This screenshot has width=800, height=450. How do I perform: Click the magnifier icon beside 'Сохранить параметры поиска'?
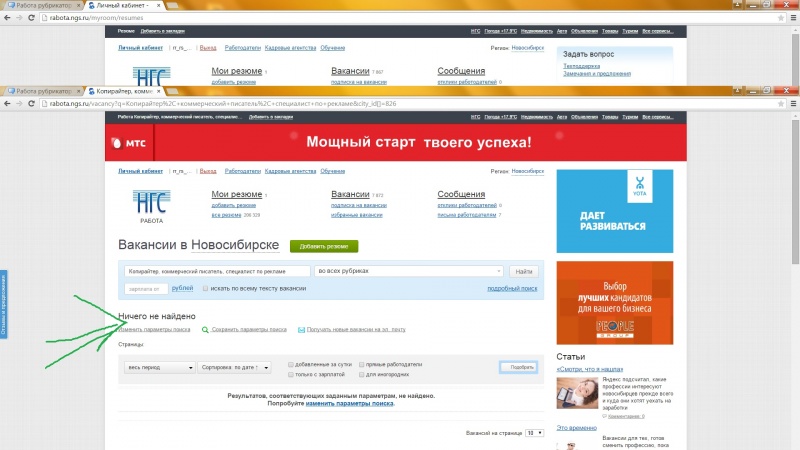click(x=205, y=329)
